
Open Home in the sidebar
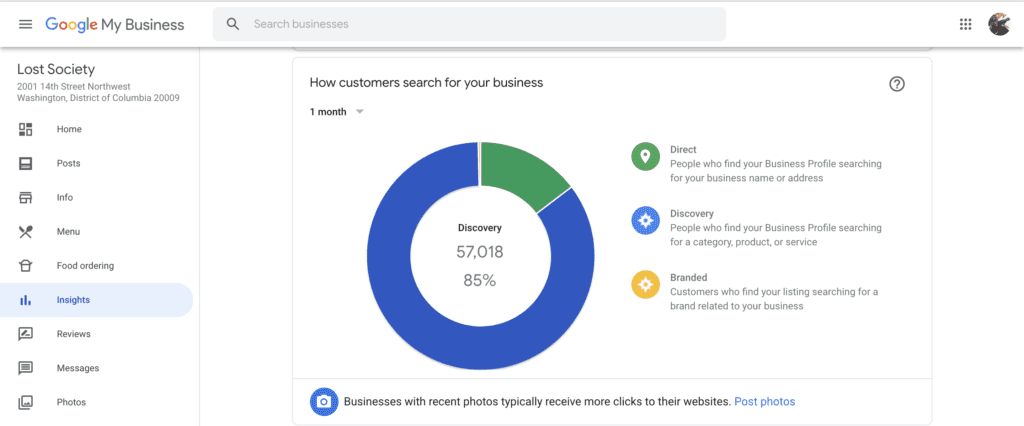point(69,129)
